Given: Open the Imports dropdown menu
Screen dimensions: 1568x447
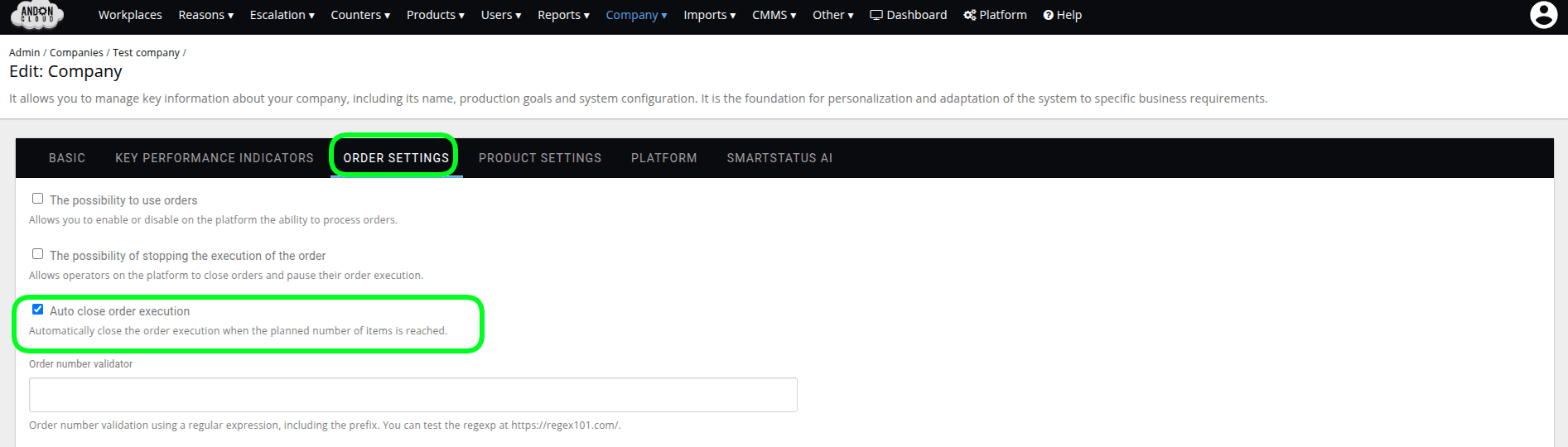Looking at the screenshot, I should click(x=709, y=15).
